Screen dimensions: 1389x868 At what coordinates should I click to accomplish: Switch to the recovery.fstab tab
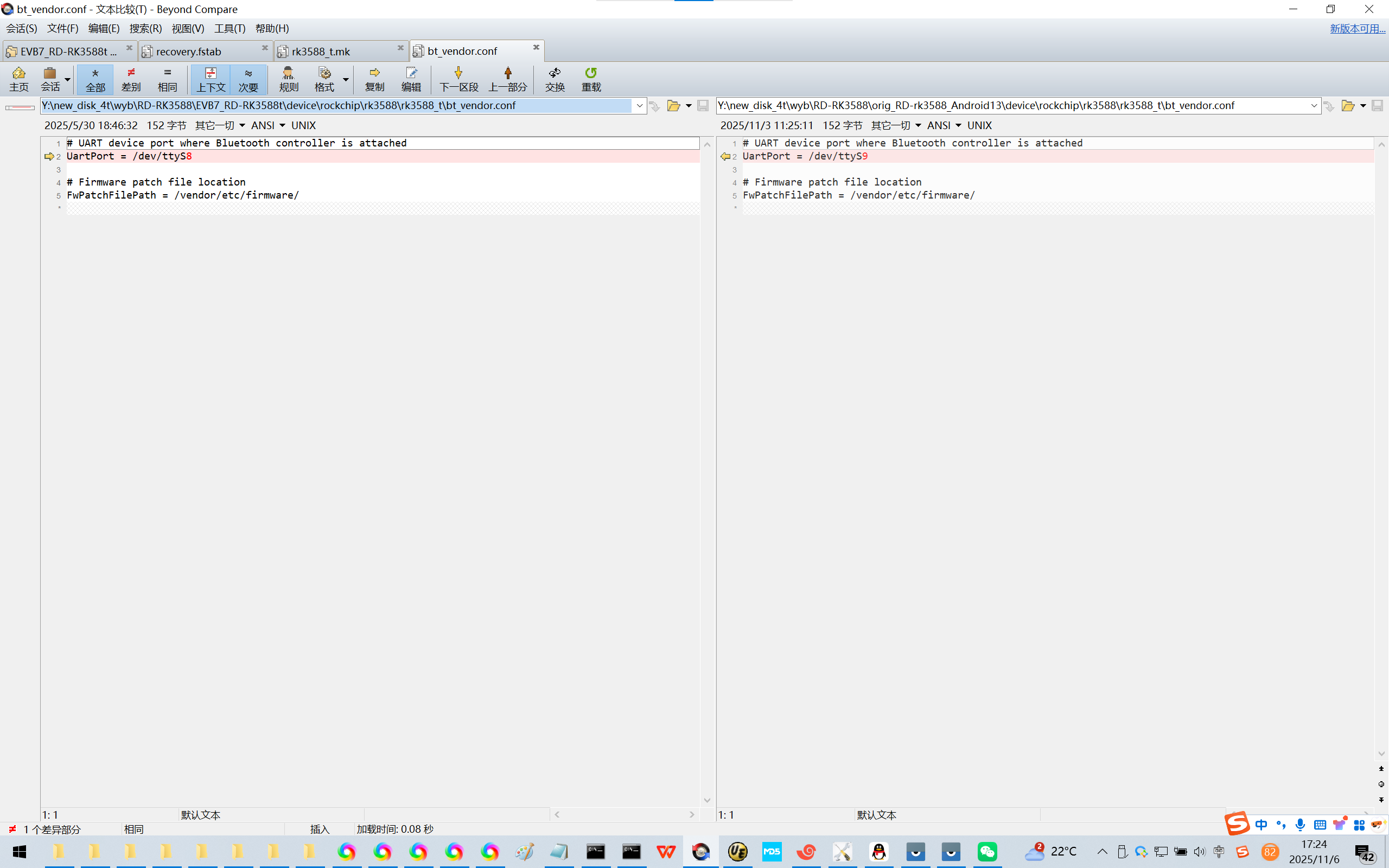[x=188, y=52]
